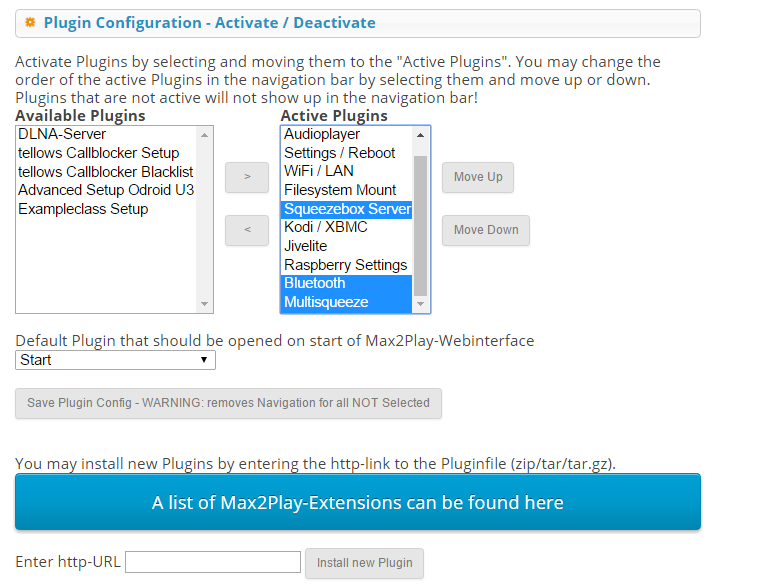Image resolution: width=782 pixels, height=584 pixels.
Task: Click the Move Up button
Action: (478, 177)
